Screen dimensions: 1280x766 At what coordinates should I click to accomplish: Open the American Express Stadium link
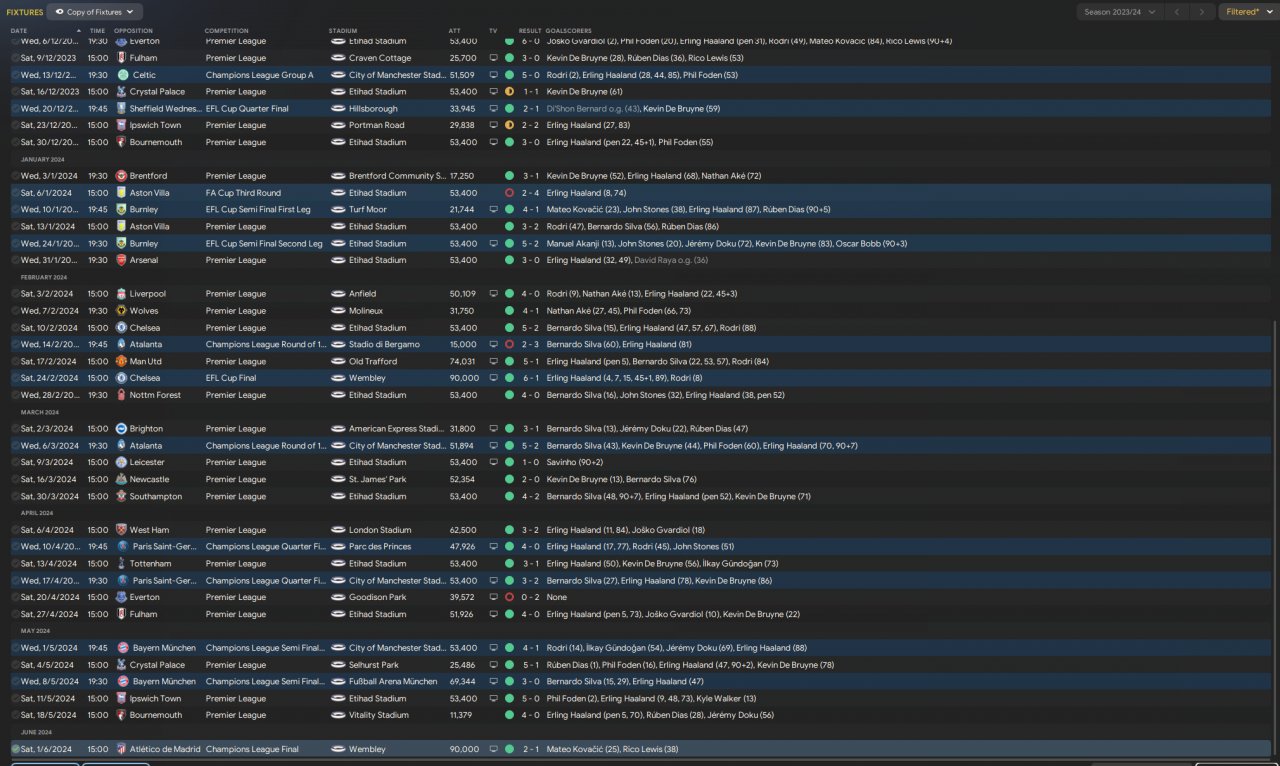point(397,429)
